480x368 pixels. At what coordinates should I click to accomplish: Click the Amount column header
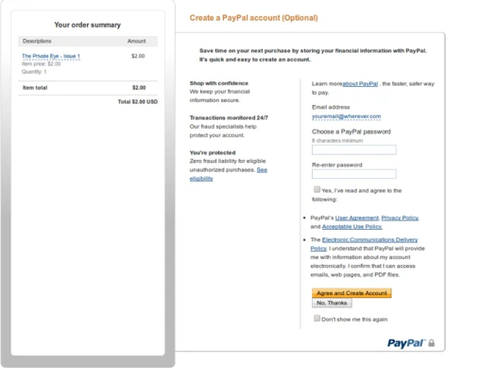tap(137, 41)
